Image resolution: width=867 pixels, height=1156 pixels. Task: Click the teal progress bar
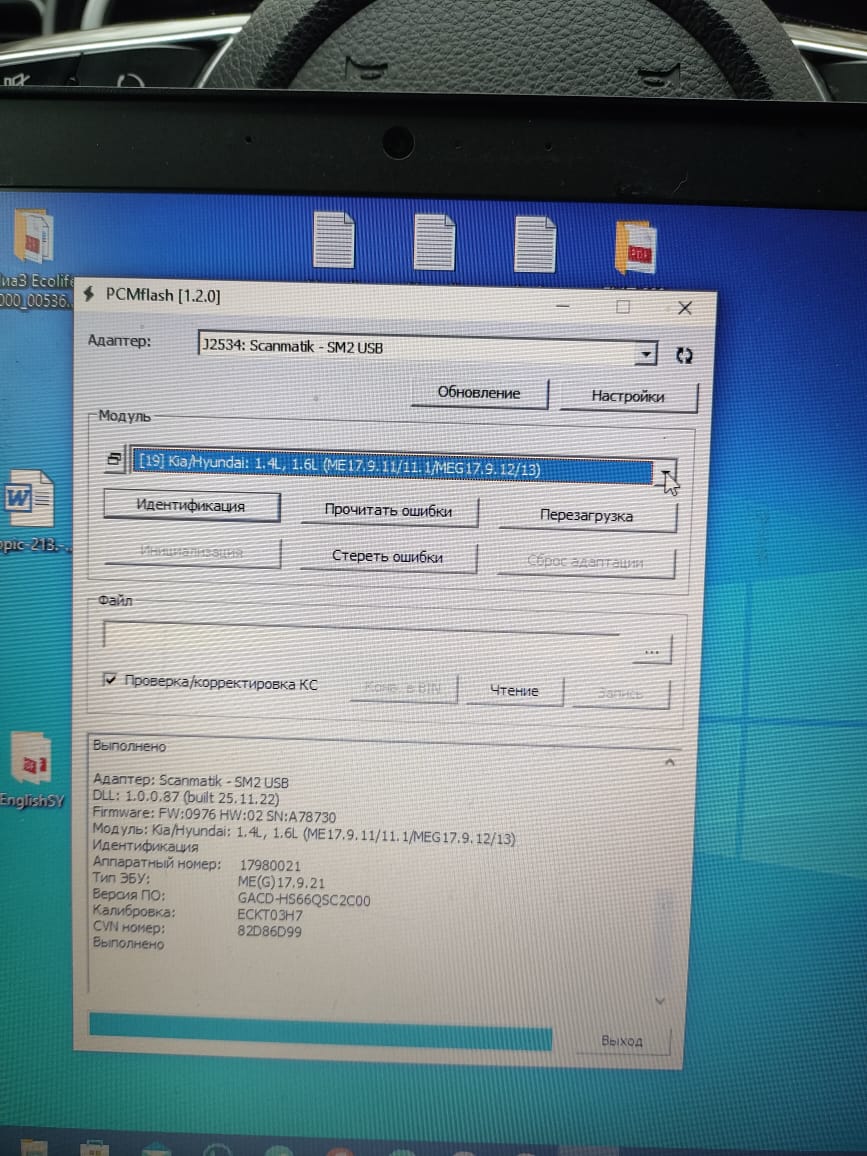[x=320, y=1031]
